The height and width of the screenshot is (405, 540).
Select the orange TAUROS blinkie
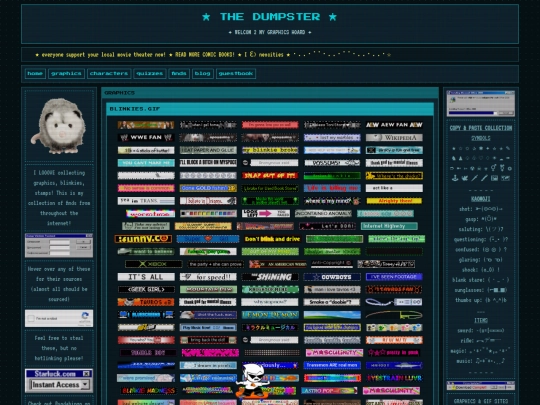point(146,302)
